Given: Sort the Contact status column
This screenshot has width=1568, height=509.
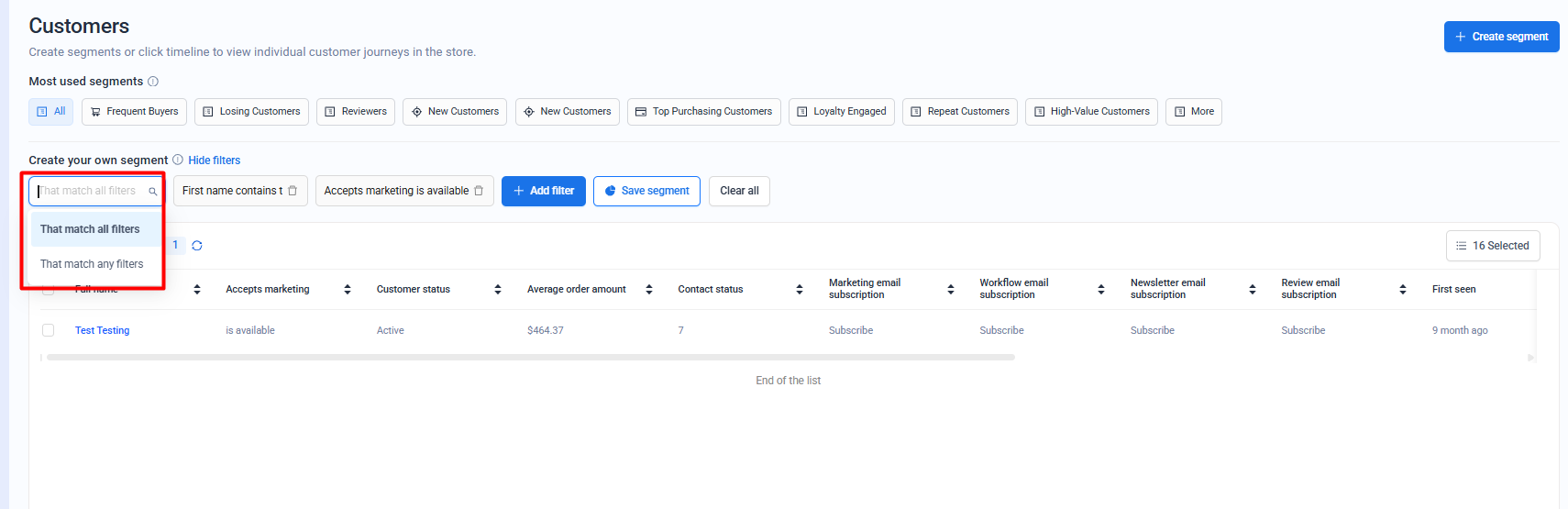Looking at the screenshot, I should tap(800, 290).
